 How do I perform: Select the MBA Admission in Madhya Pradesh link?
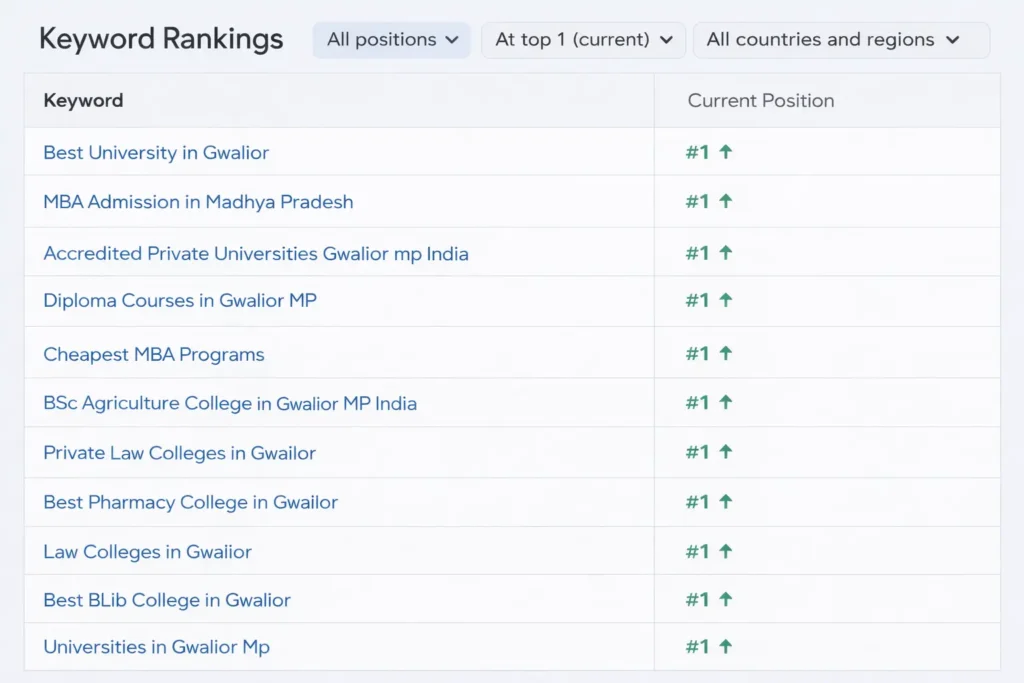tap(197, 202)
